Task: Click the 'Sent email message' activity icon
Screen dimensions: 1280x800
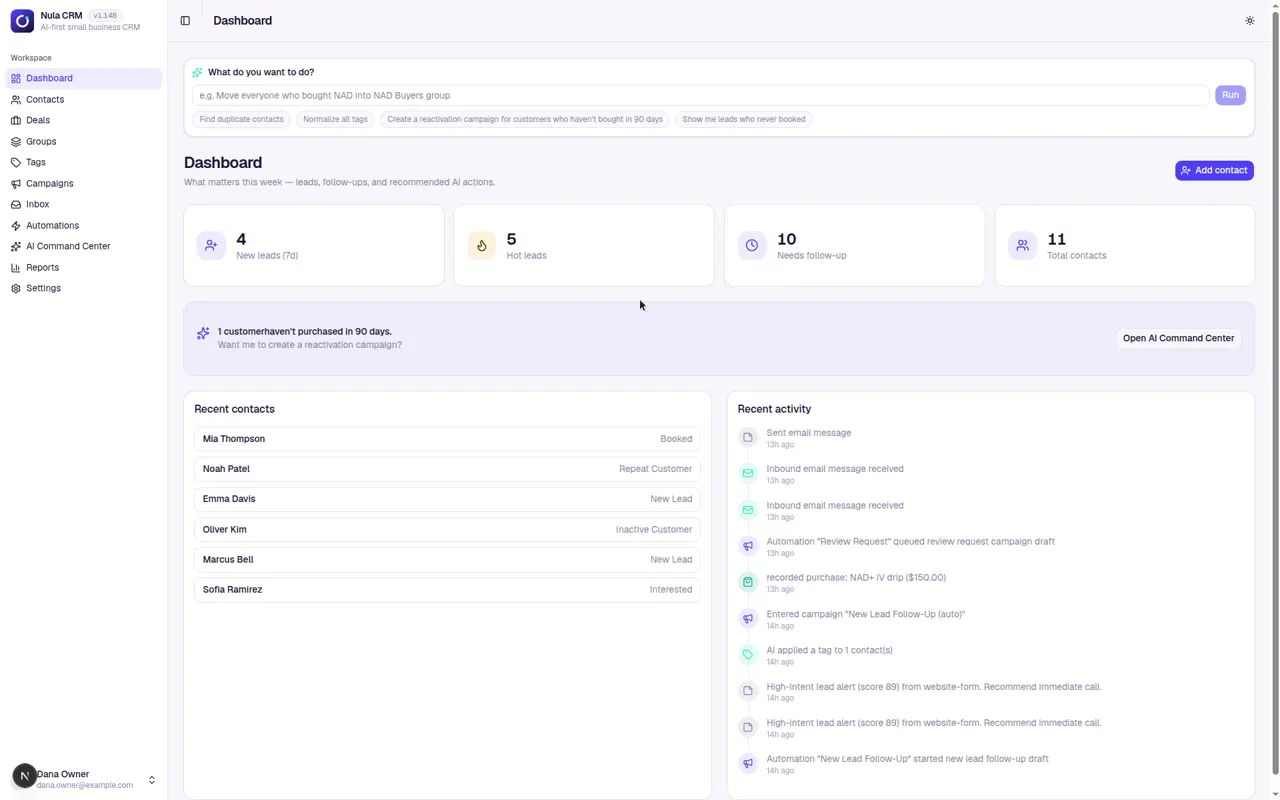Action: (748, 437)
